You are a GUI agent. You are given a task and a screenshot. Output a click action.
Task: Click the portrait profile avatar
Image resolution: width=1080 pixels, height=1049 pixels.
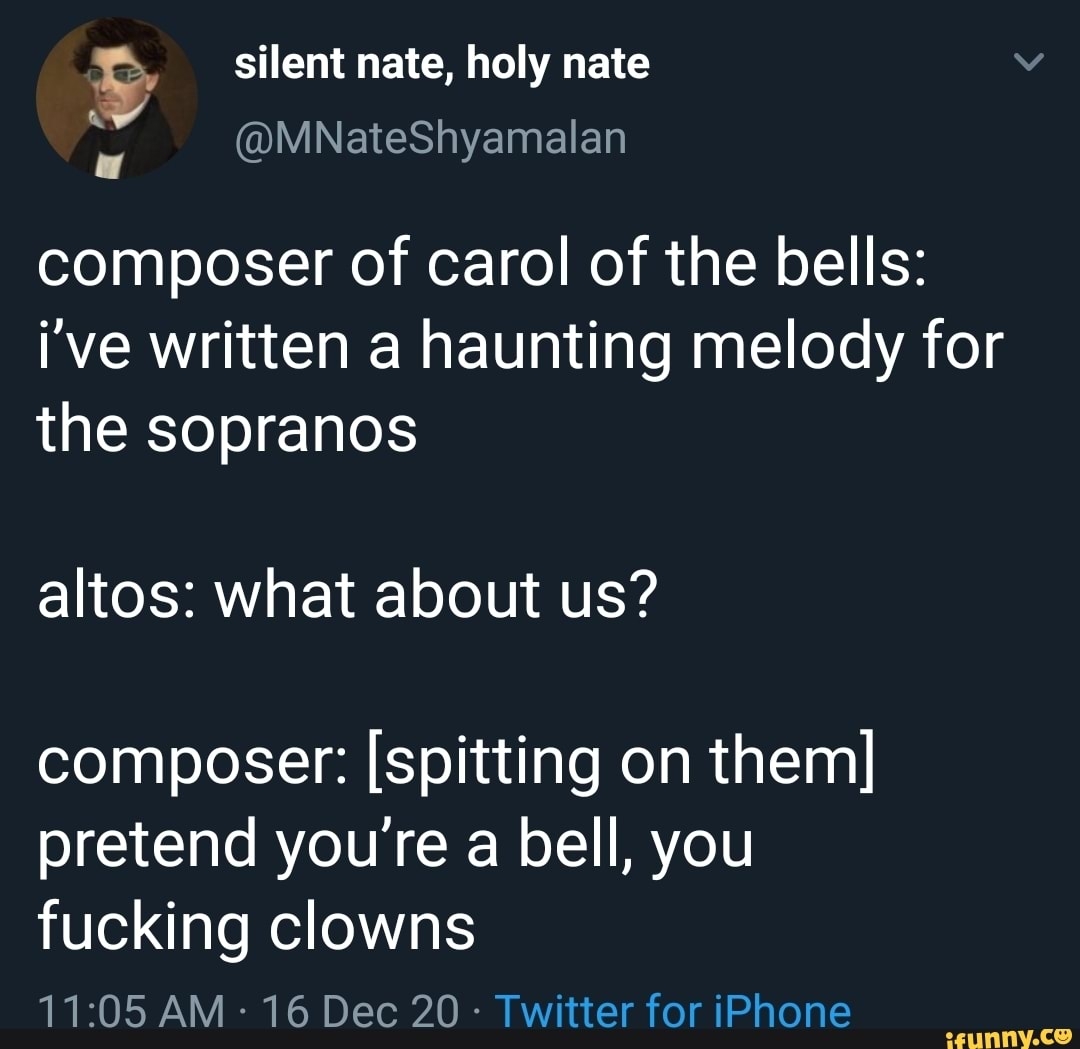click(x=117, y=98)
